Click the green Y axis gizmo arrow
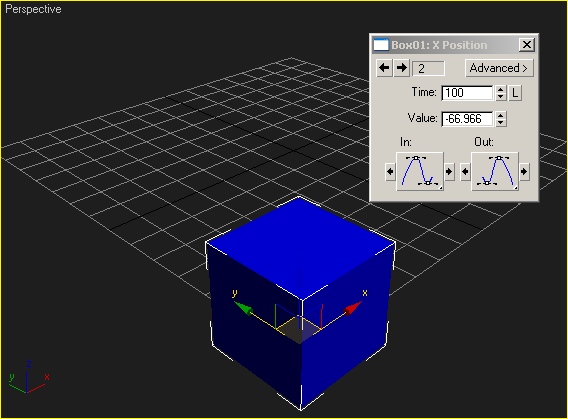This screenshot has width=568, height=419. 243,308
